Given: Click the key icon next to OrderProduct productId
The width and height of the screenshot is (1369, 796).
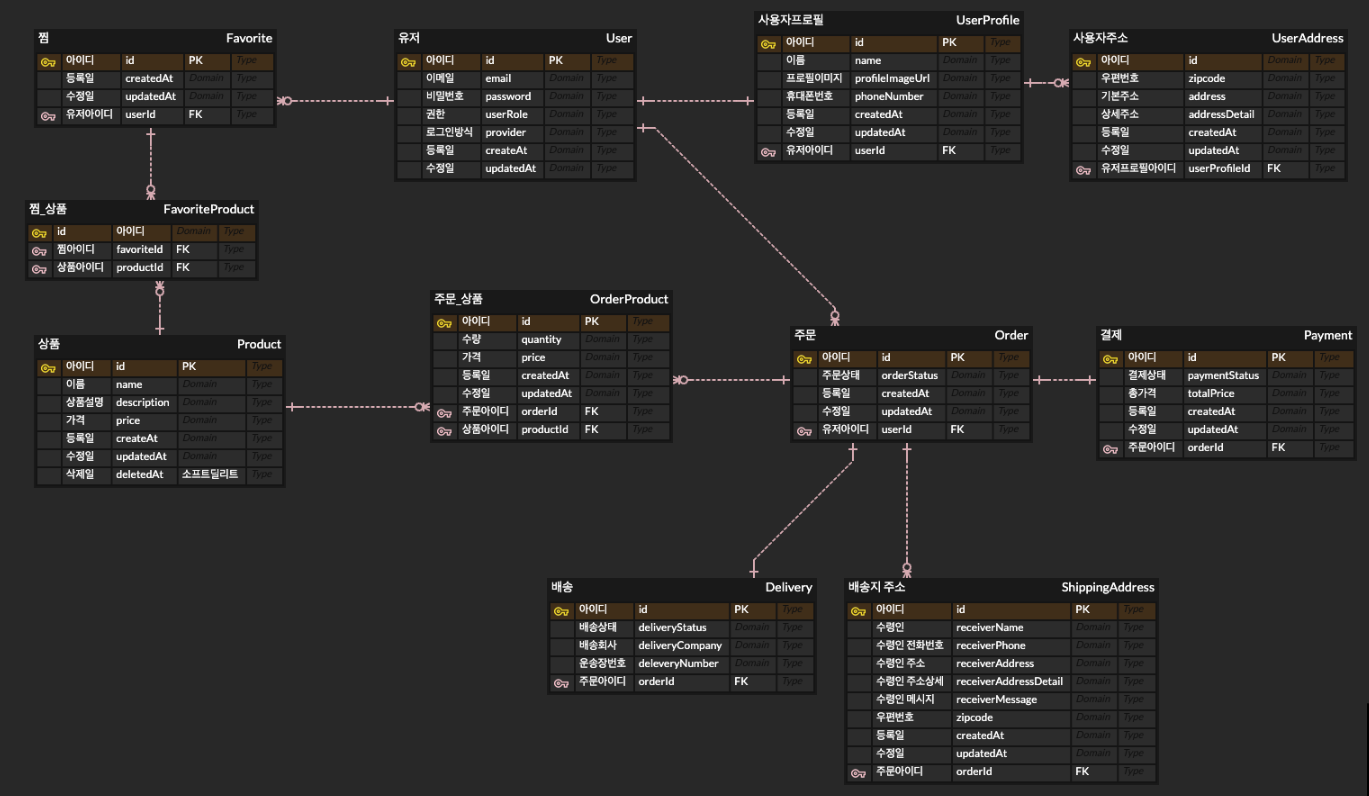Looking at the screenshot, I should [x=444, y=429].
